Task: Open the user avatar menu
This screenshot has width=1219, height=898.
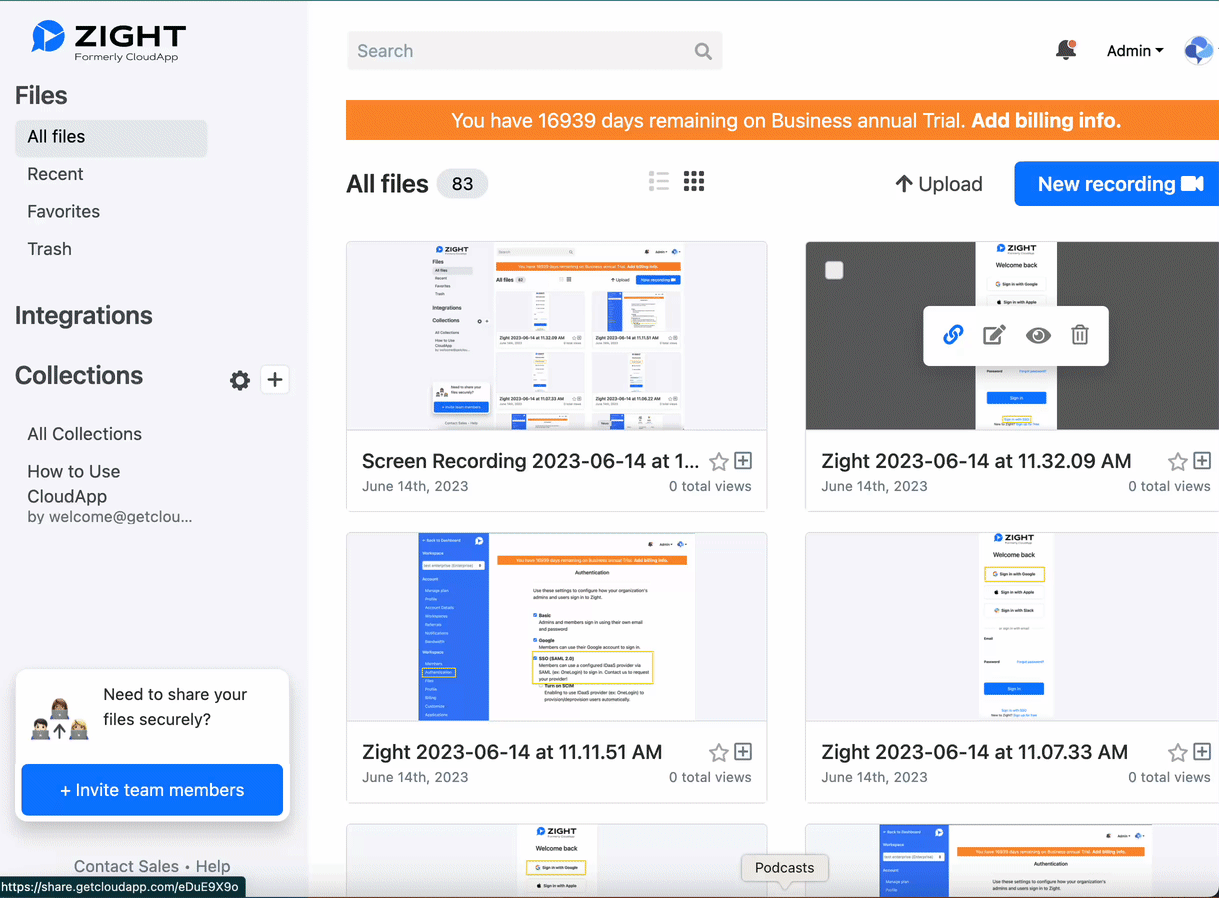Action: (x=1197, y=50)
